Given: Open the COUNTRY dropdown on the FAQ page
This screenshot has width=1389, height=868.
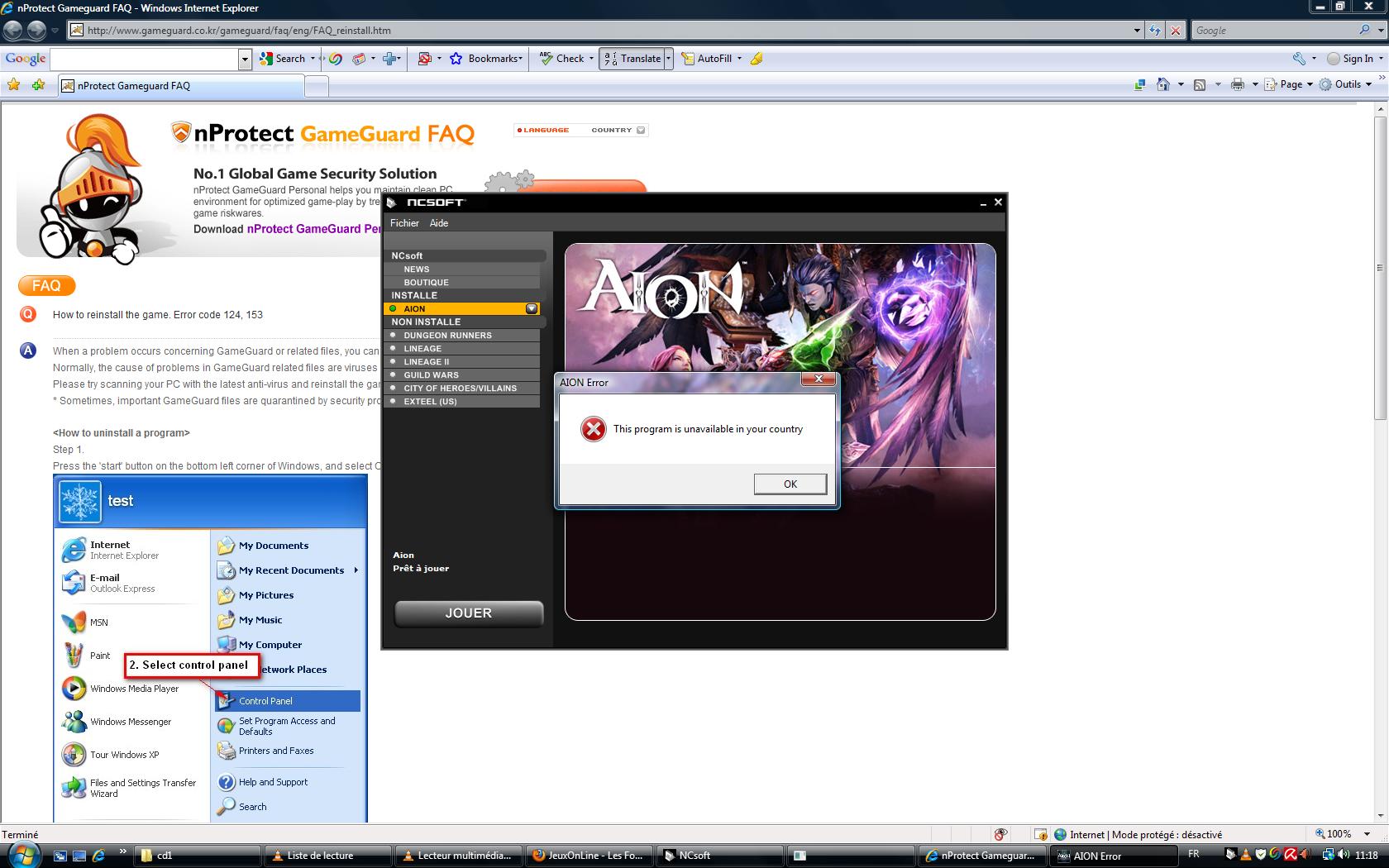Looking at the screenshot, I should click(618, 130).
